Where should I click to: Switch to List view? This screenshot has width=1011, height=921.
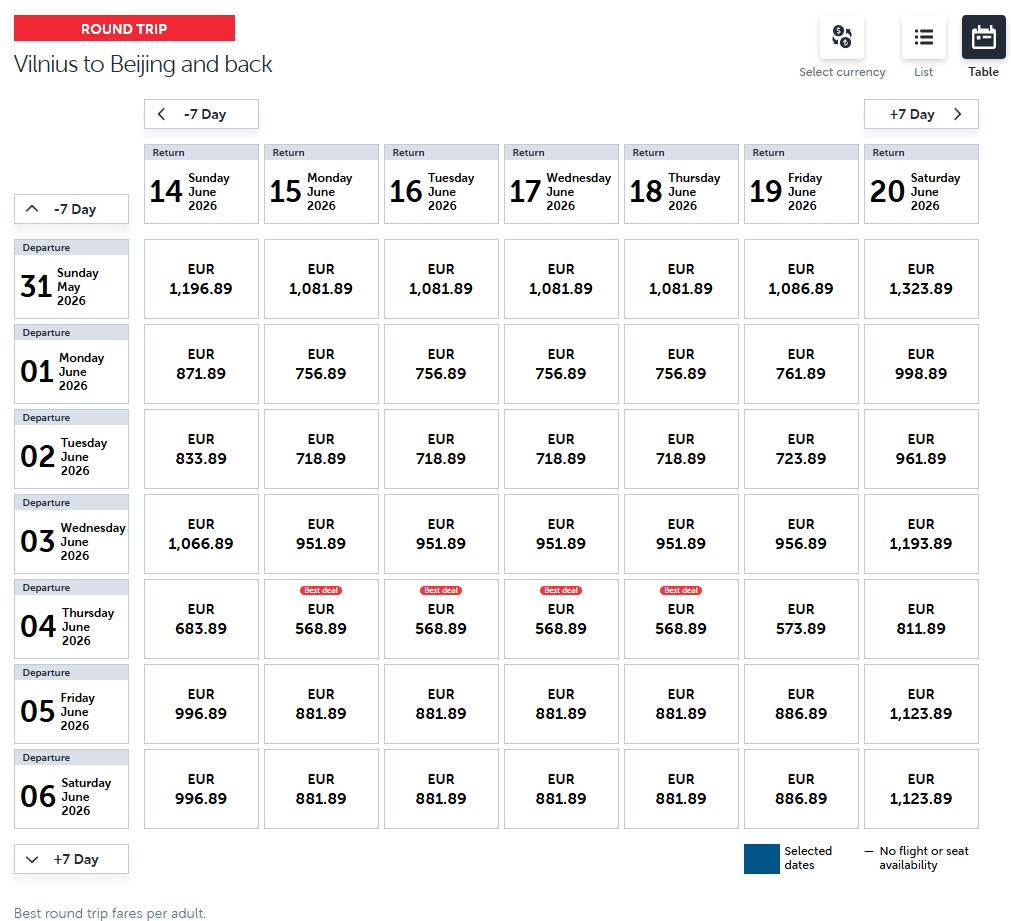[x=923, y=38]
